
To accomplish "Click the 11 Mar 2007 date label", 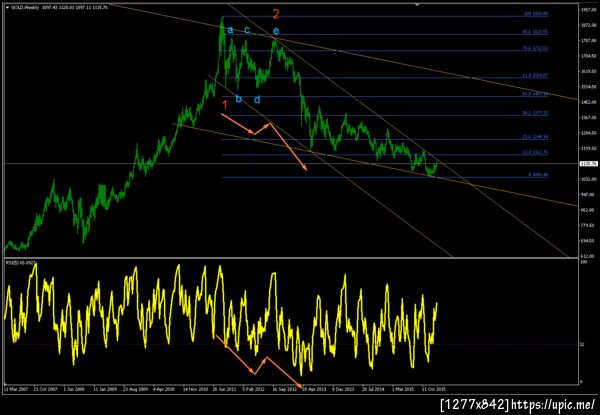I will click(15, 389).
